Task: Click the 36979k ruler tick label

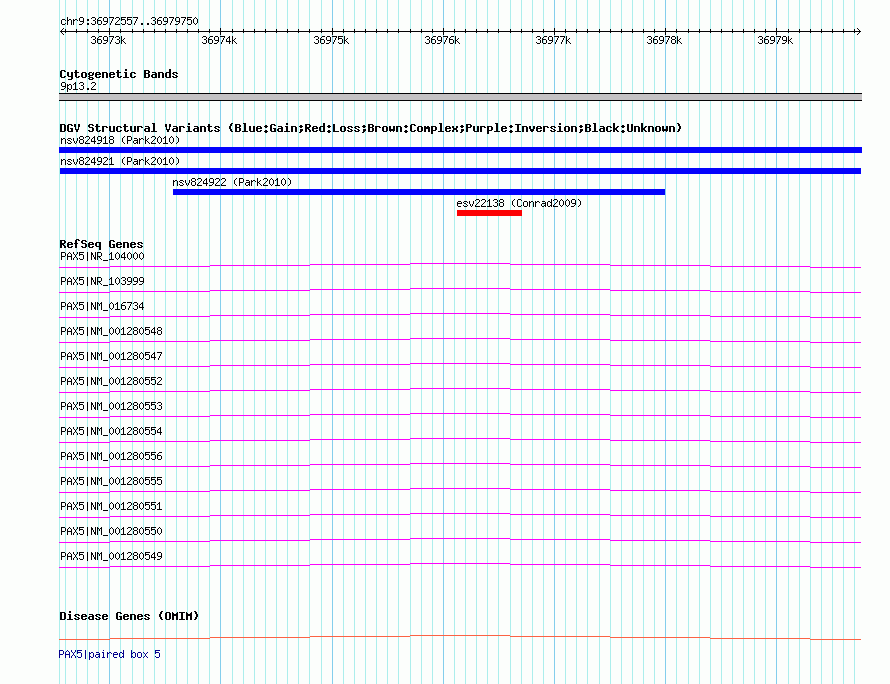Action: coord(775,40)
